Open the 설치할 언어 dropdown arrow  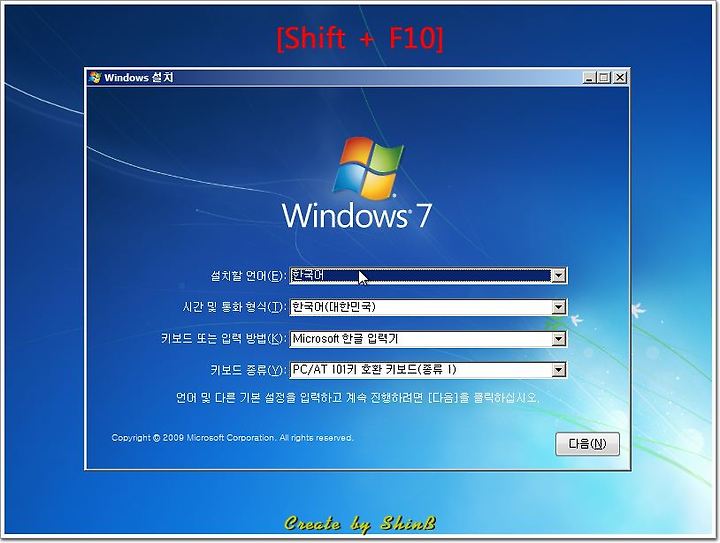[x=558, y=275]
